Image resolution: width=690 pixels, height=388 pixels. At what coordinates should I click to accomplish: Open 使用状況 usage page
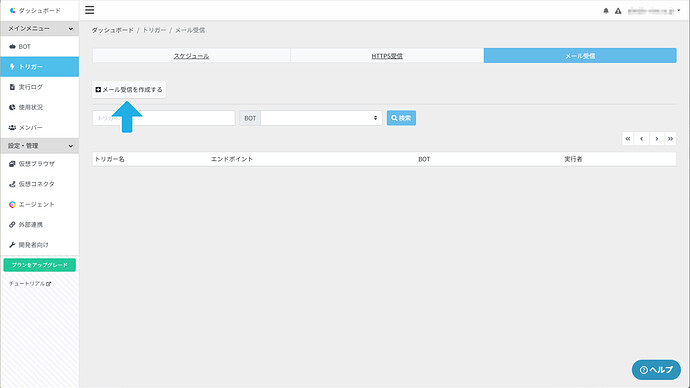[40, 107]
